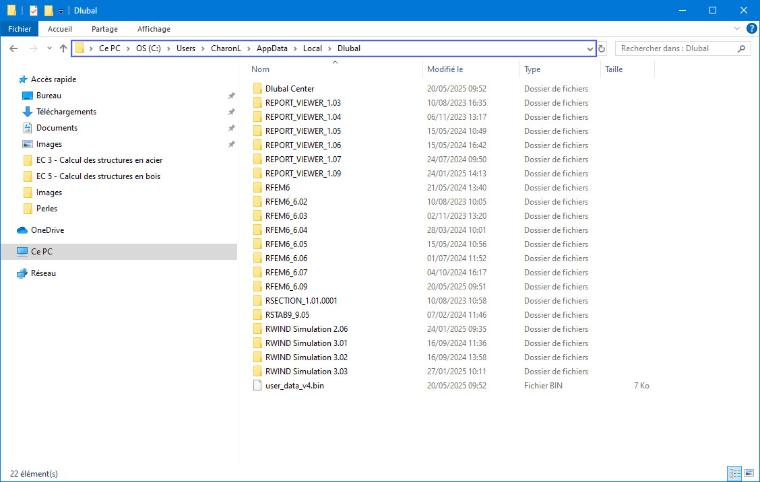Click the RFEM6 folder icon
This screenshot has height=482, width=760.
257,188
